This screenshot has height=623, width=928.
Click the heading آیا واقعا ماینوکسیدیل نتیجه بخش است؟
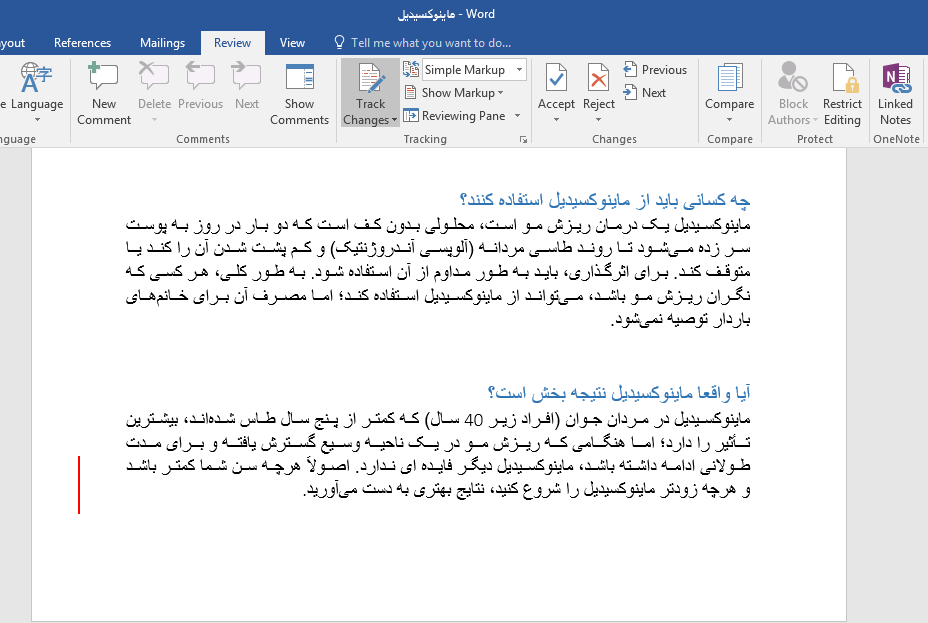pos(619,392)
